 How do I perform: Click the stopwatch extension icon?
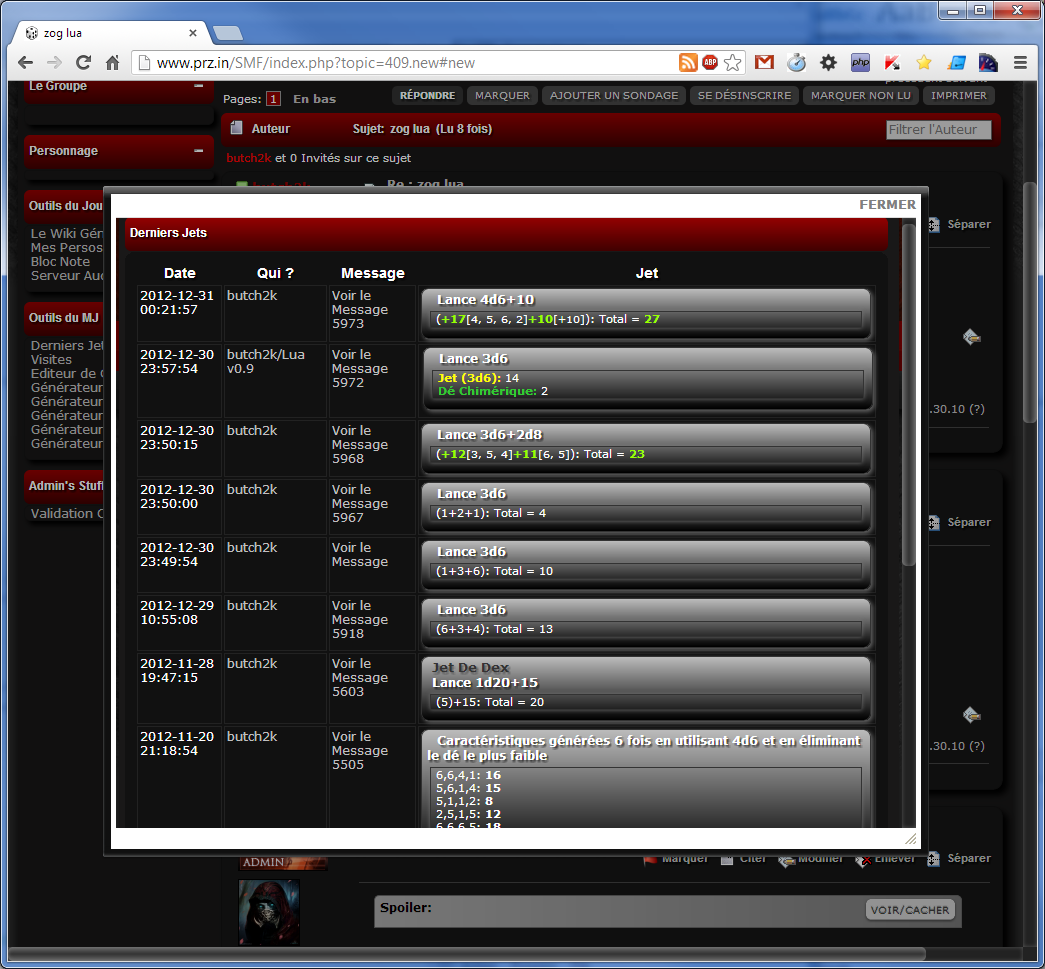point(796,62)
